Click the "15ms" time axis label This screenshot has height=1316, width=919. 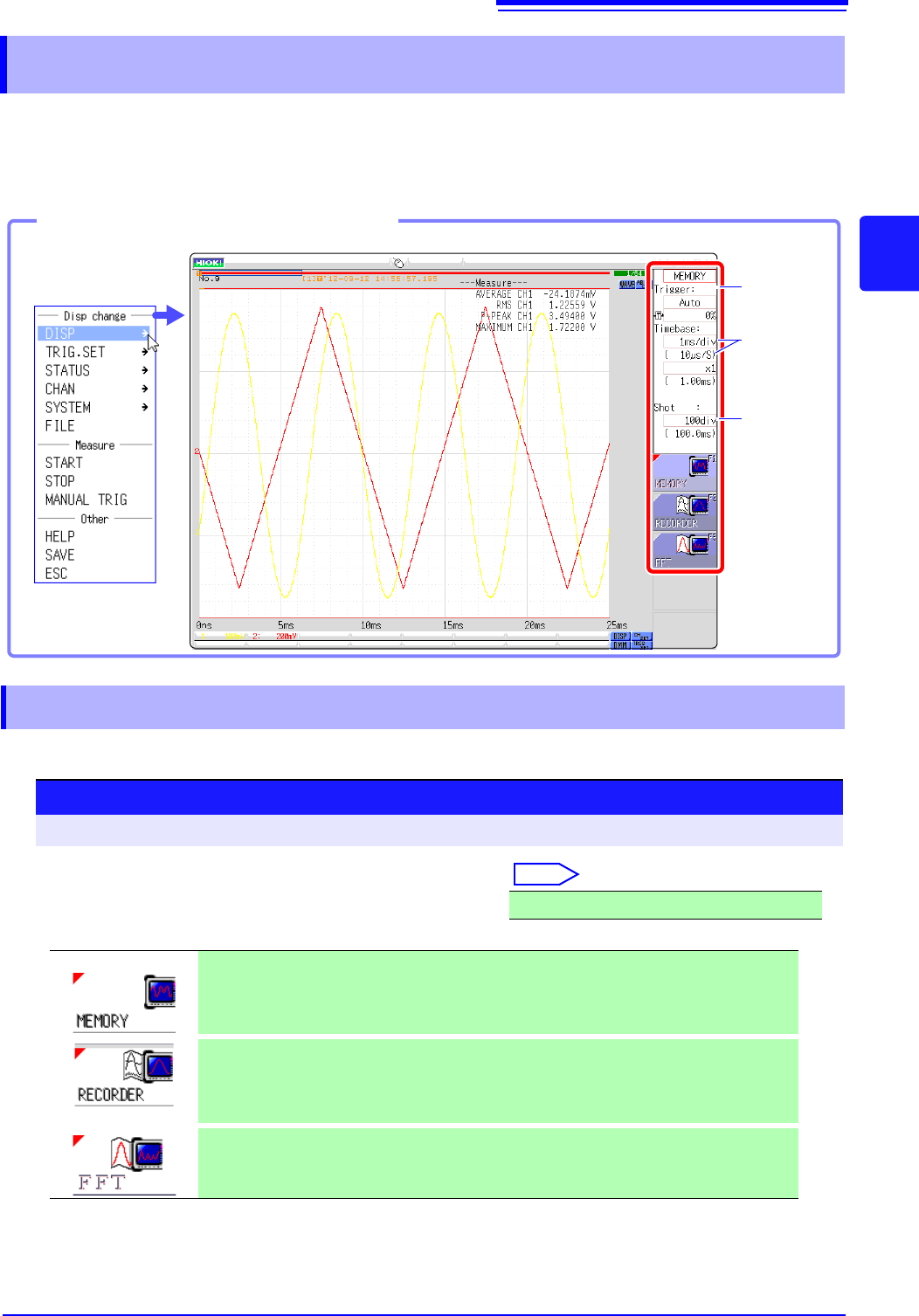coord(453,625)
